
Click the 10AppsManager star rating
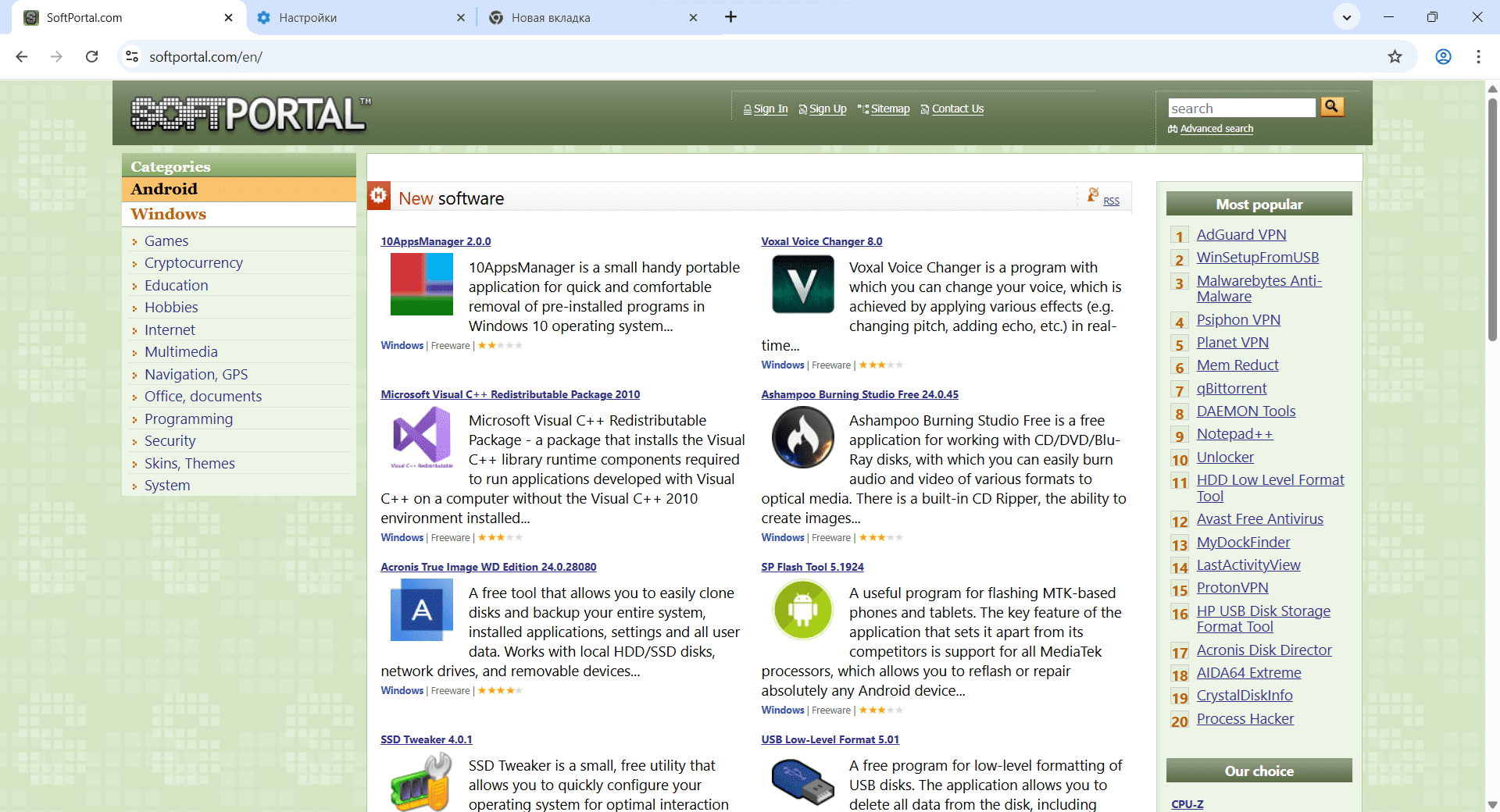click(500, 346)
